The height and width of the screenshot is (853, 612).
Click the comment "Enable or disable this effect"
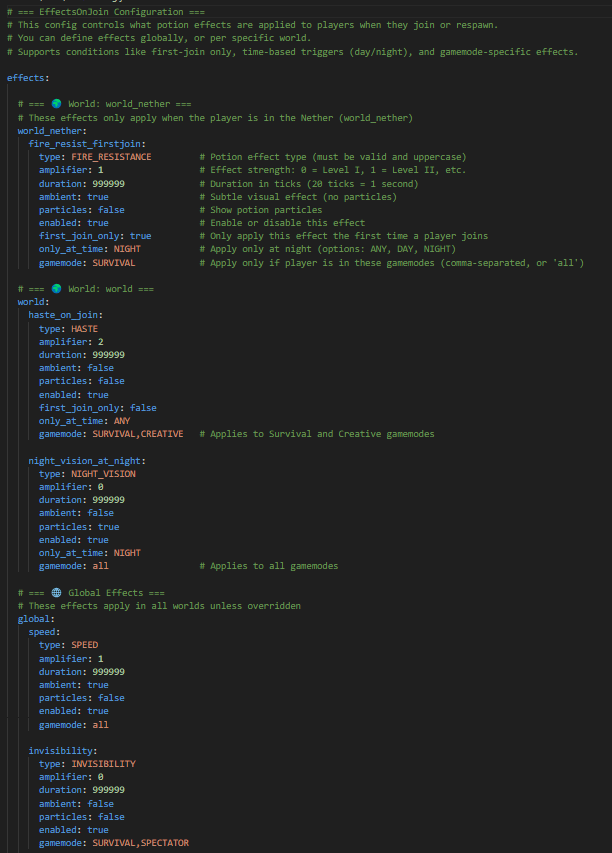click(x=282, y=223)
